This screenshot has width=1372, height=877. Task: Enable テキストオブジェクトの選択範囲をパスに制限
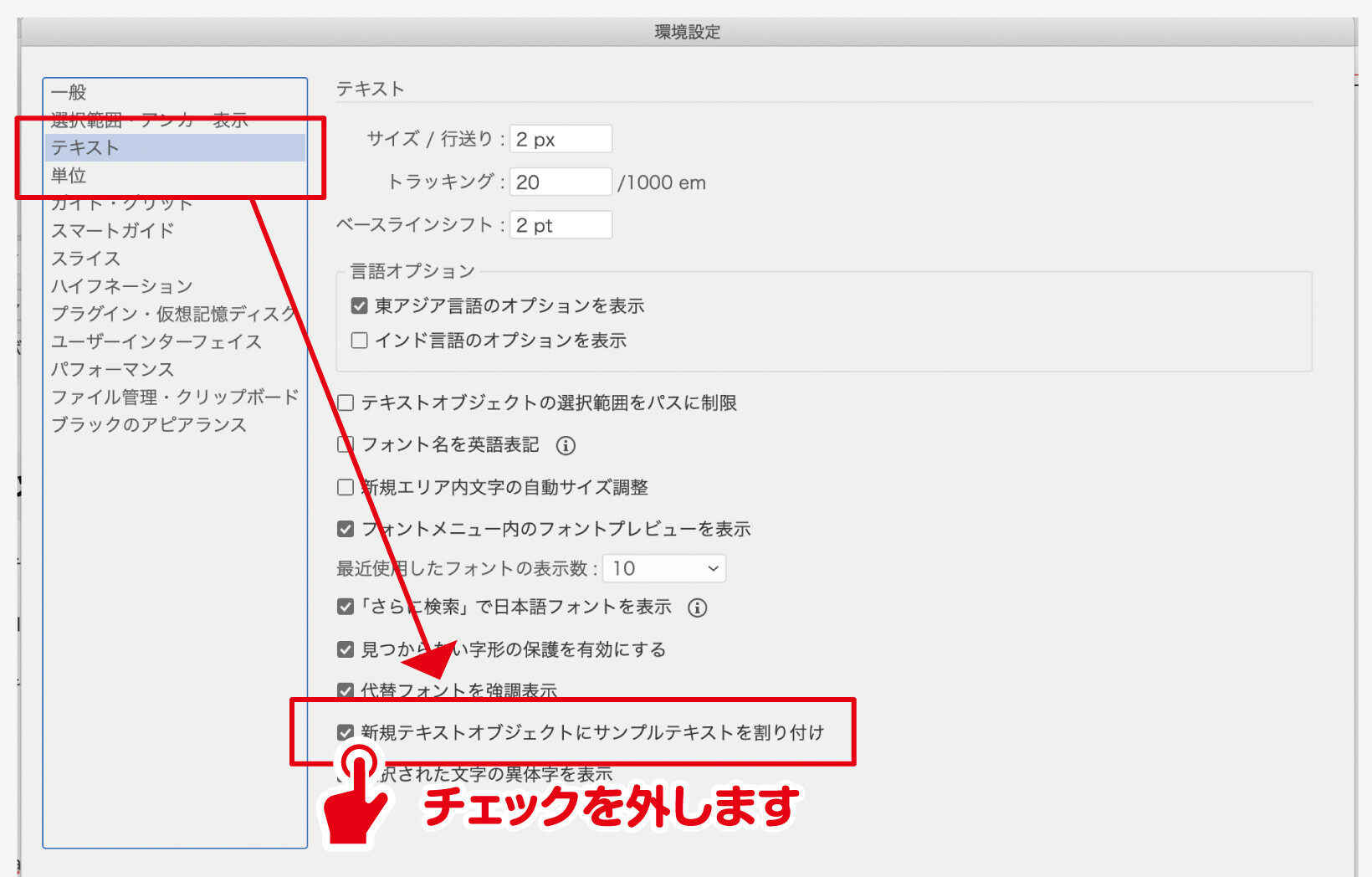tap(346, 403)
